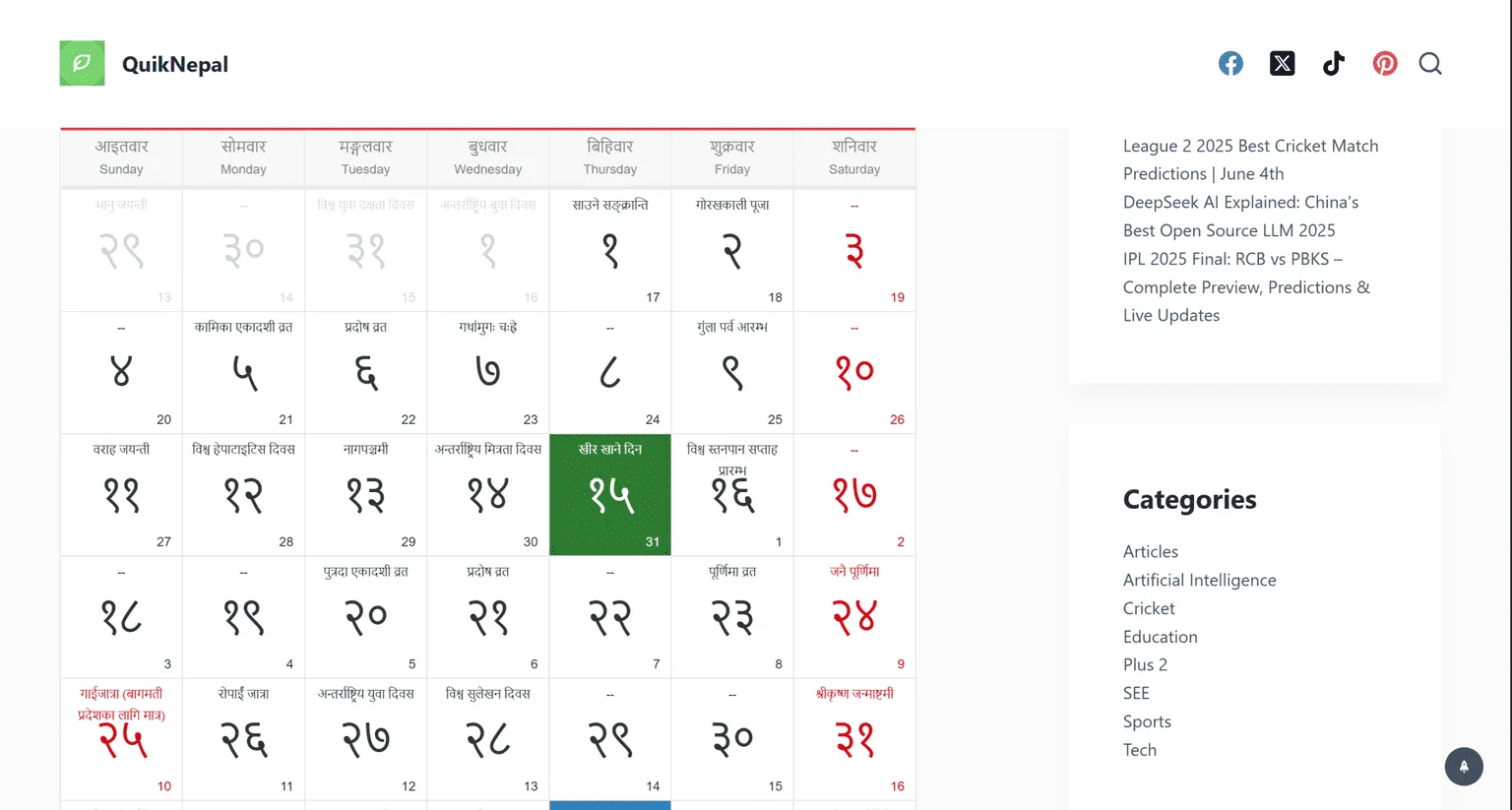Click the Pinterest social icon
Viewport: 1512px width, 810px height.
[1385, 63]
